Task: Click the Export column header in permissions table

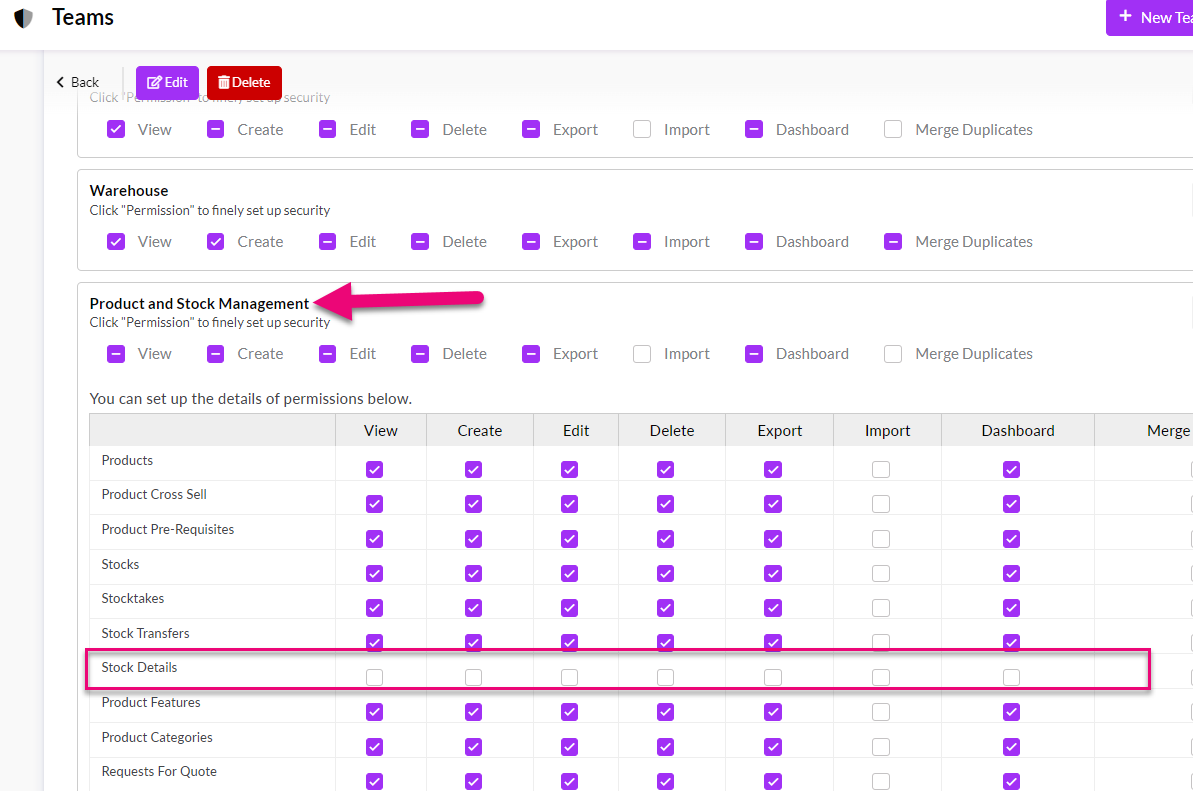Action: pyautogui.click(x=780, y=430)
